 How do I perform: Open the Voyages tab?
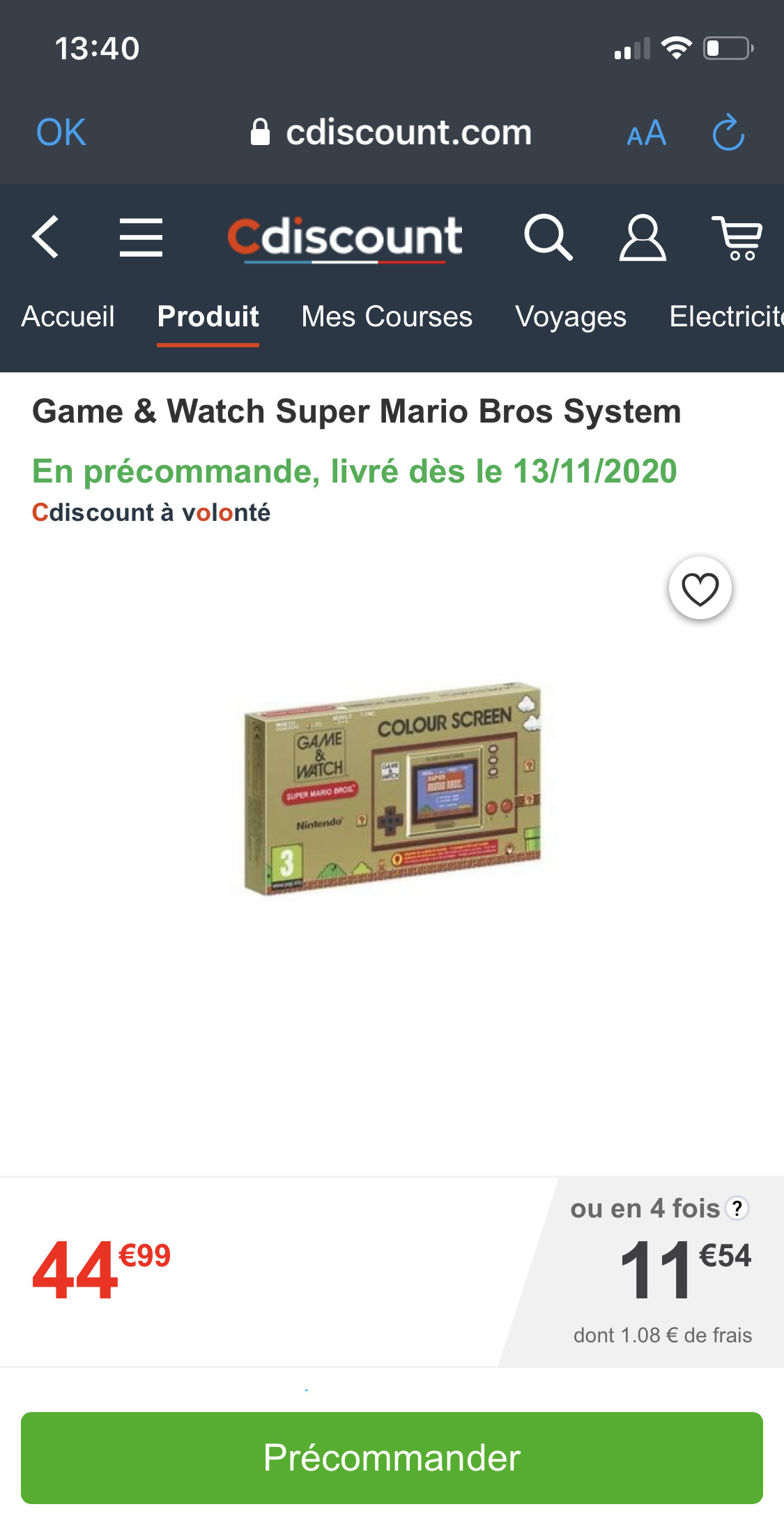point(571,317)
